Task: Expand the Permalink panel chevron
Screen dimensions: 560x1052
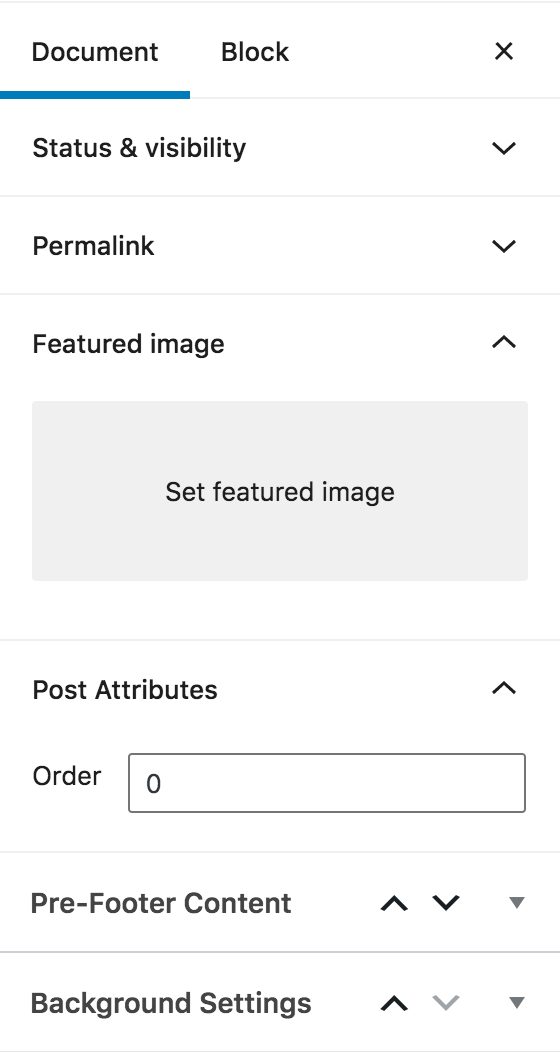Action: [x=504, y=246]
